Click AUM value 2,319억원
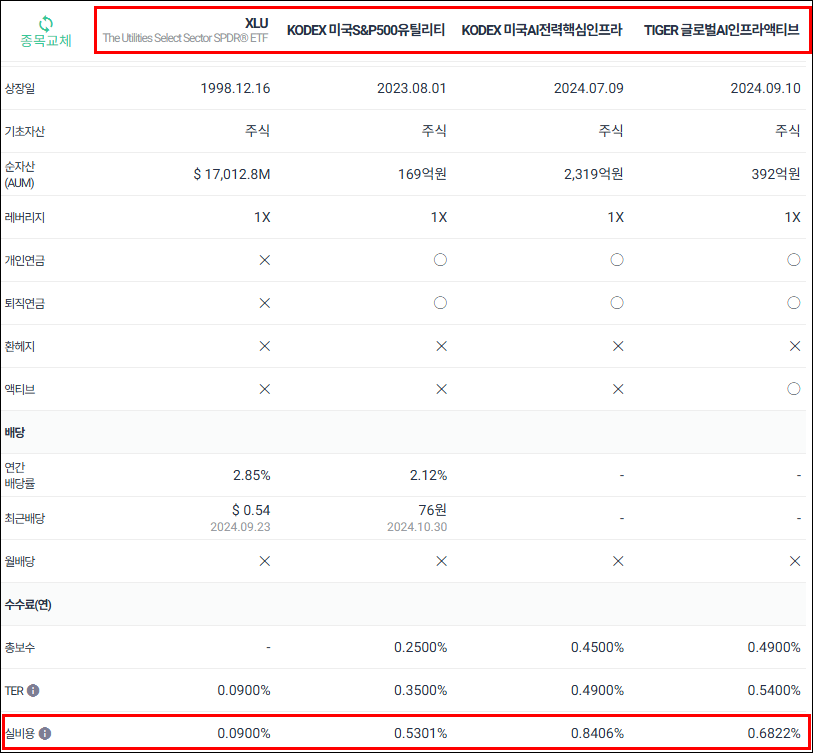Screen dimensions: 813x753 click(594, 175)
